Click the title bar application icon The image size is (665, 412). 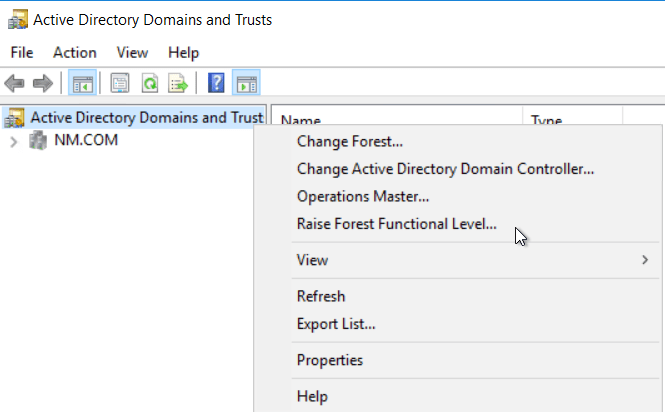pos(18,20)
